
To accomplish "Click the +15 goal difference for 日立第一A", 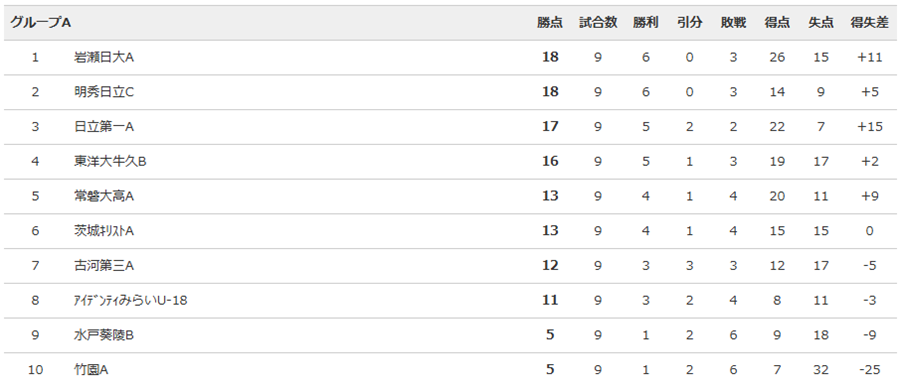I will tap(870, 127).
